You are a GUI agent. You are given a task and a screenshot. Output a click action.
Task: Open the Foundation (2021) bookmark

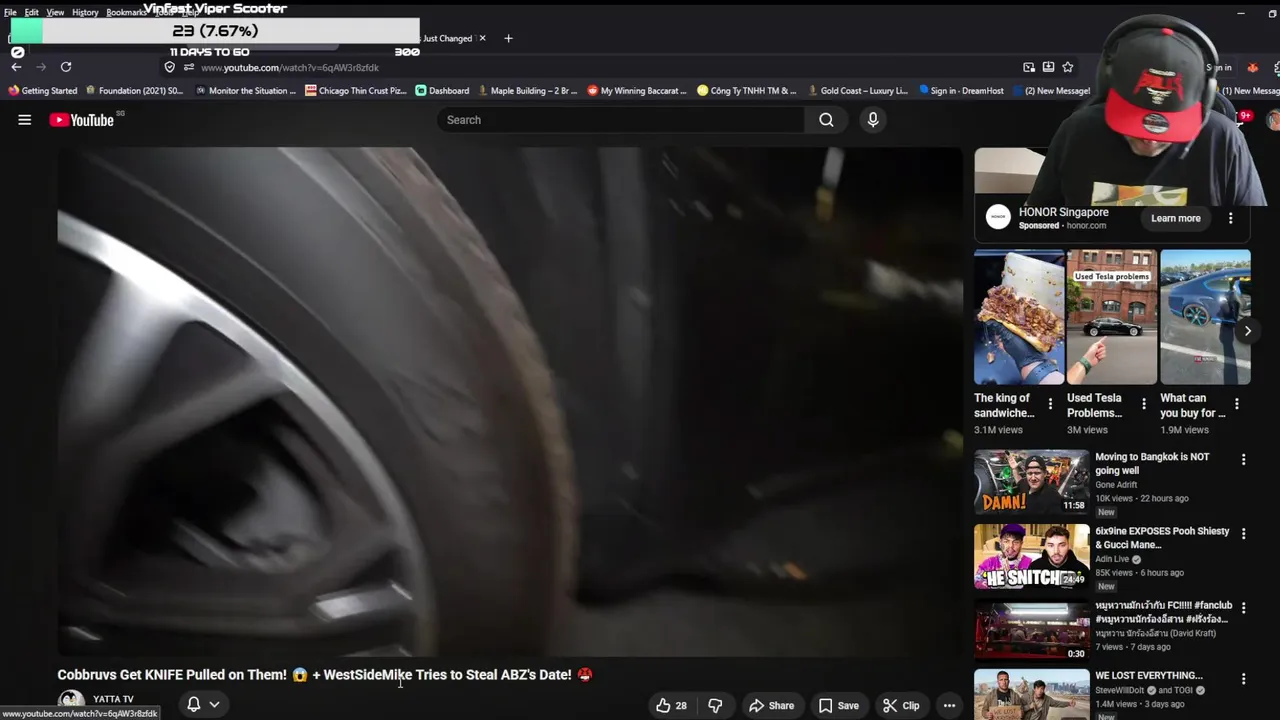tap(134, 91)
